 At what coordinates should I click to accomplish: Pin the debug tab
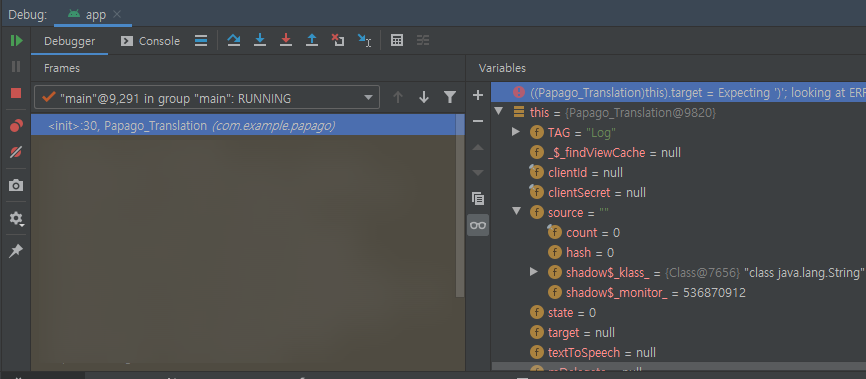tap(16, 251)
